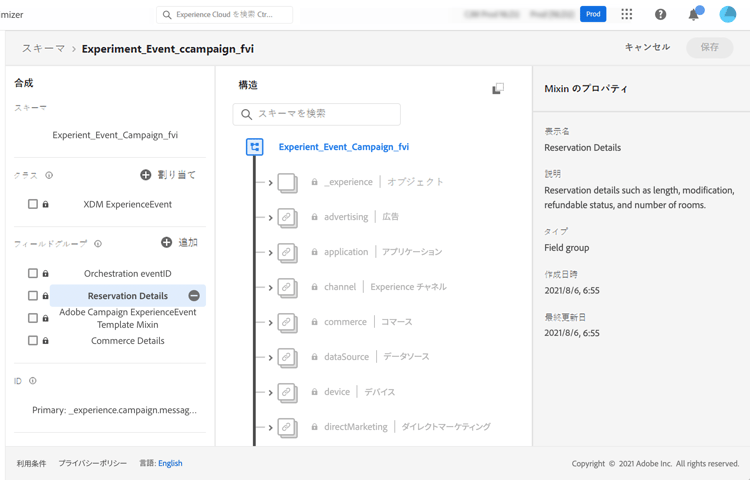Open the notifications bell
This screenshot has width=750, height=480.
(x=693, y=15)
